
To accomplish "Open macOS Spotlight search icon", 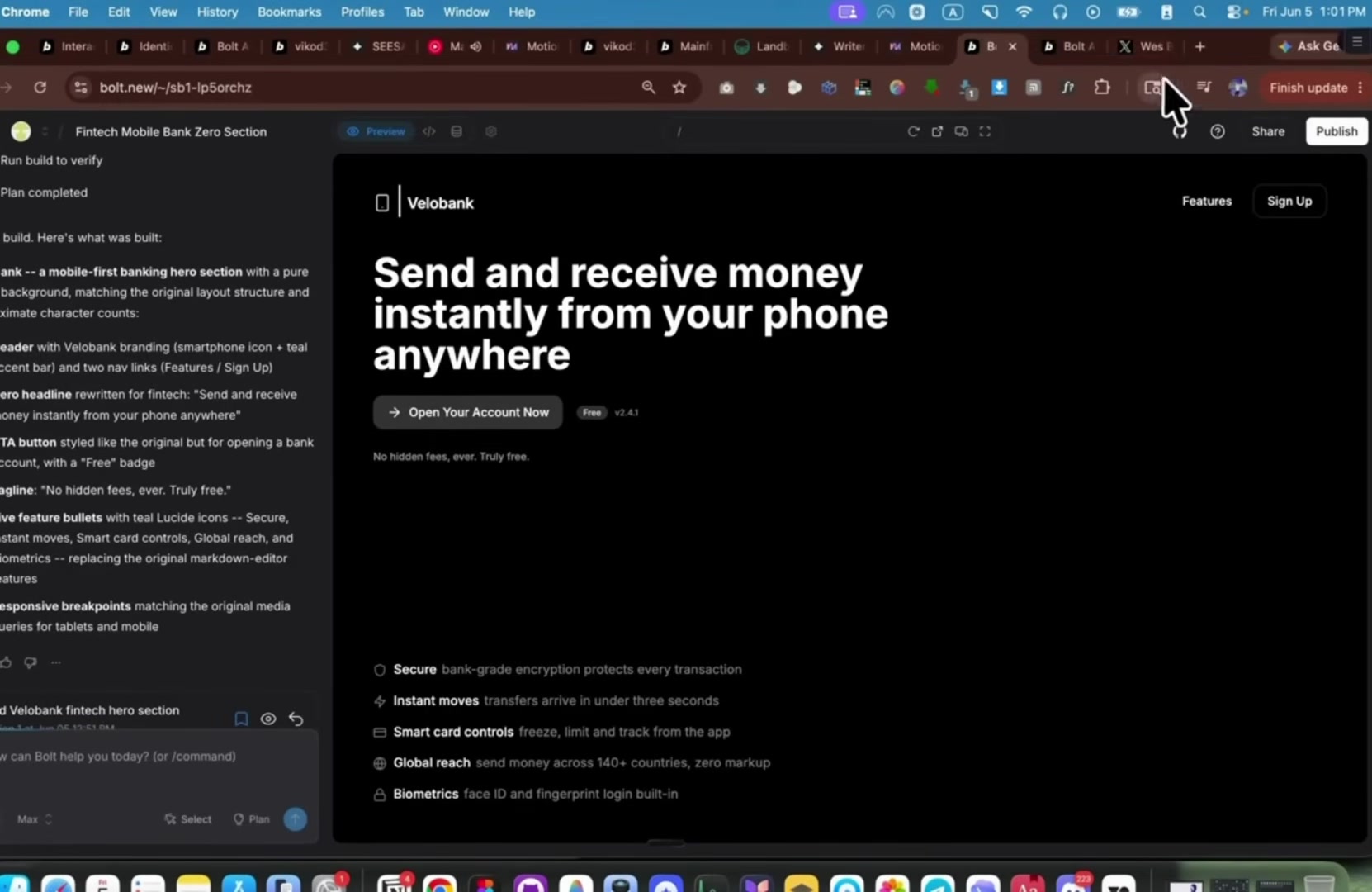I will 1199,12.
